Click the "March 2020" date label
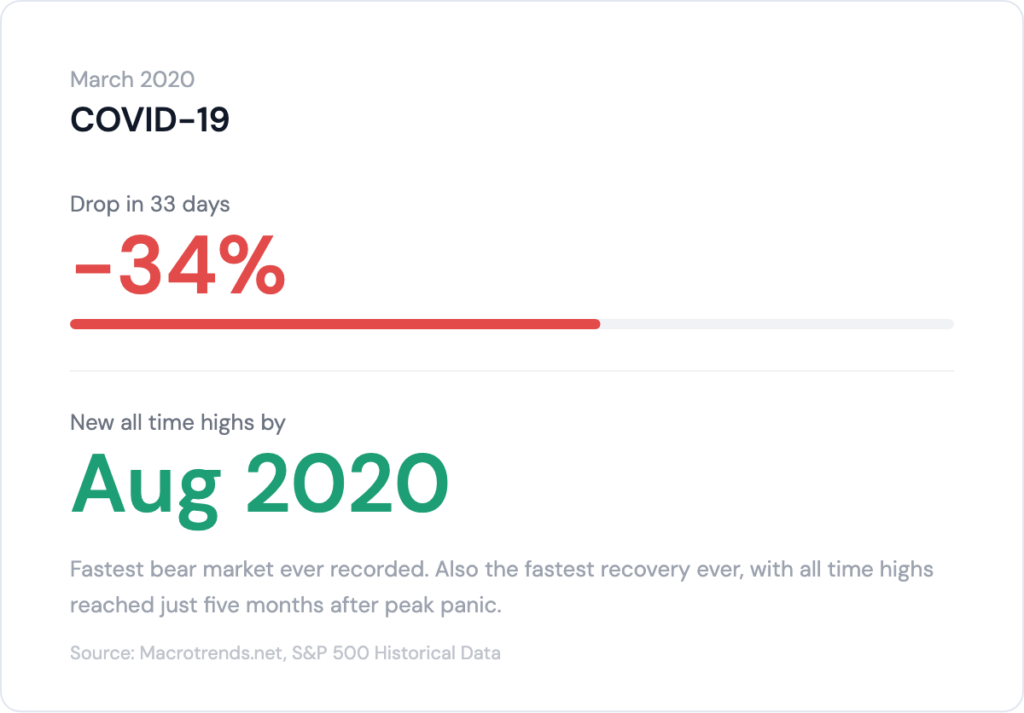The width and height of the screenshot is (1024, 713). click(x=132, y=80)
